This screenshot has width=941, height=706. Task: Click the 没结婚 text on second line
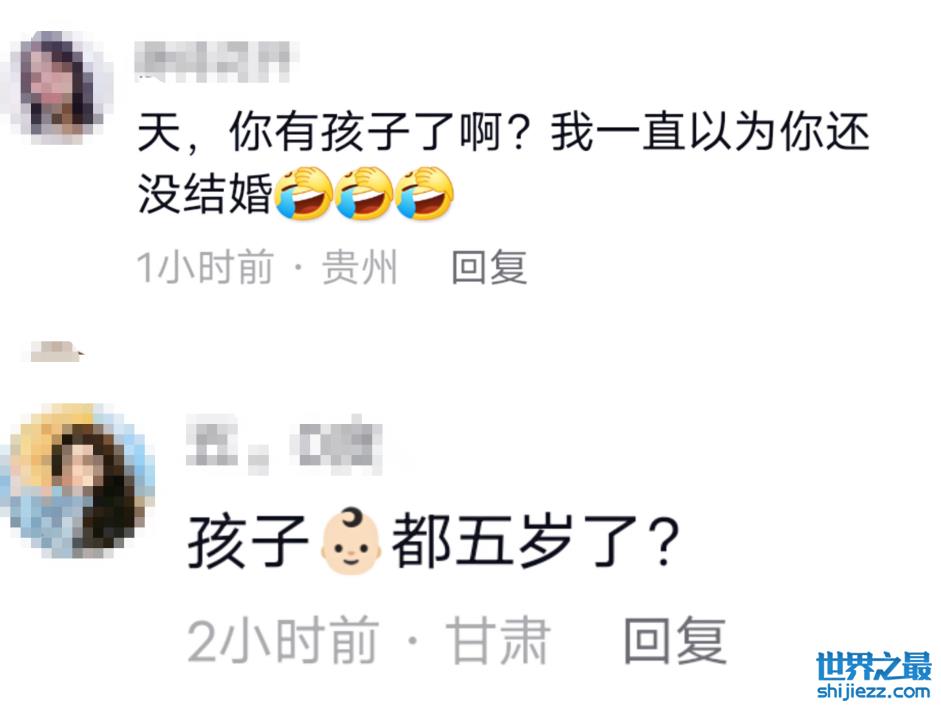[205, 194]
